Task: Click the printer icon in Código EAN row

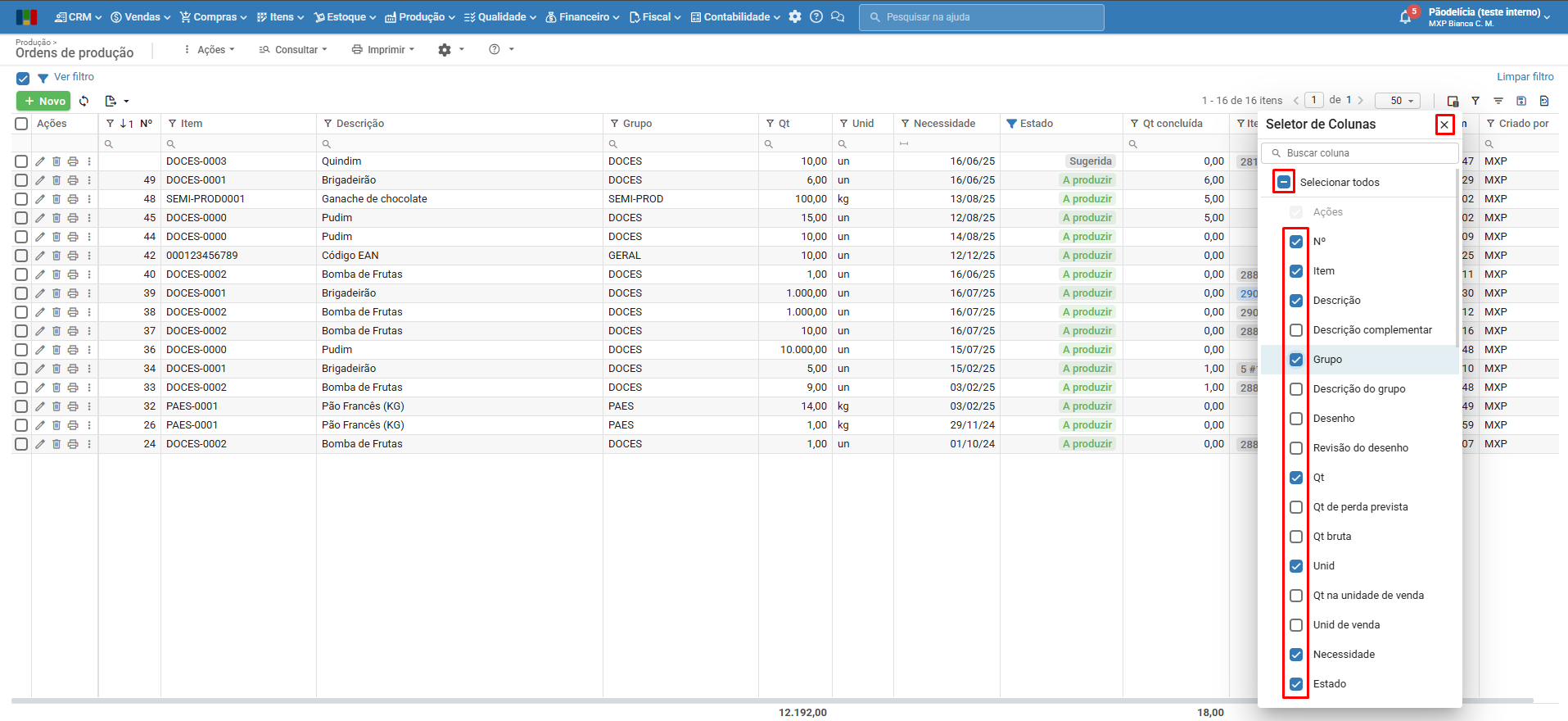Action: pyautogui.click(x=73, y=256)
